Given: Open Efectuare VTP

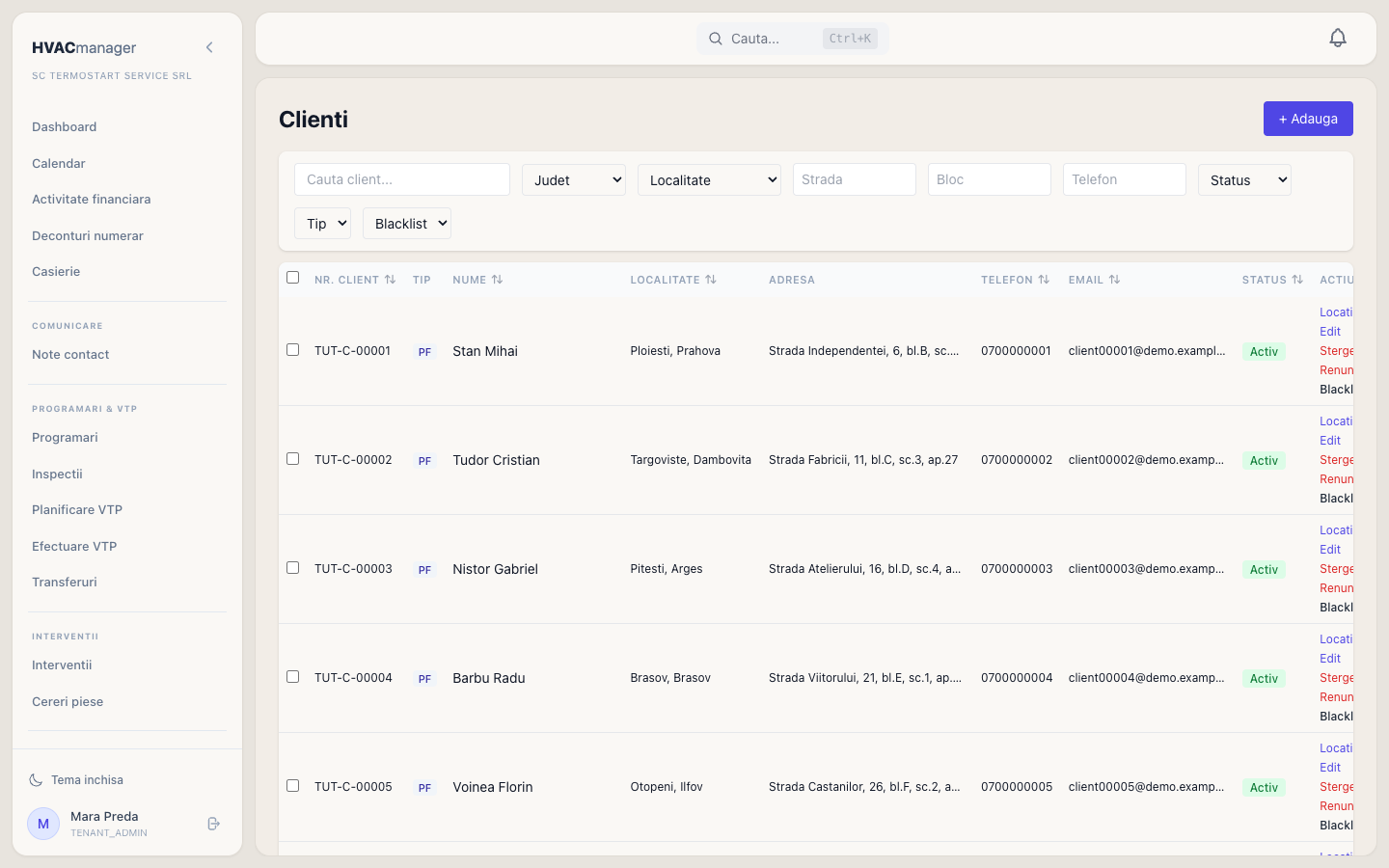Looking at the screenshot, I should click(74, 547).
